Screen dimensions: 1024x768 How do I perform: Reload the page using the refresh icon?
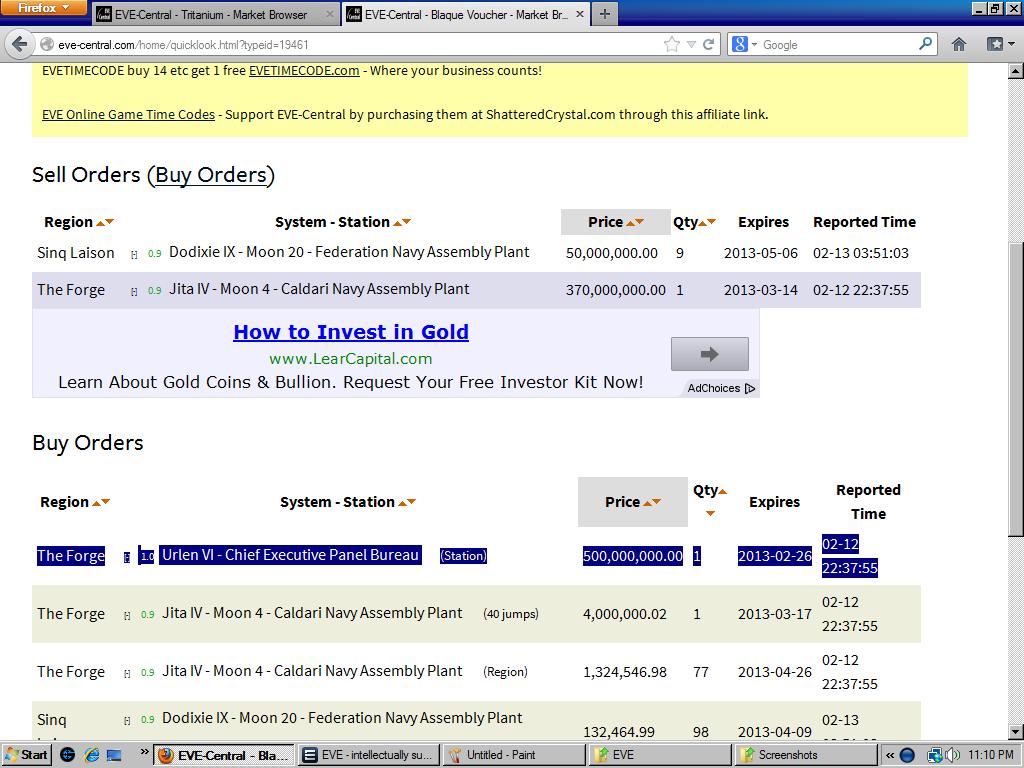click(709, 44)
